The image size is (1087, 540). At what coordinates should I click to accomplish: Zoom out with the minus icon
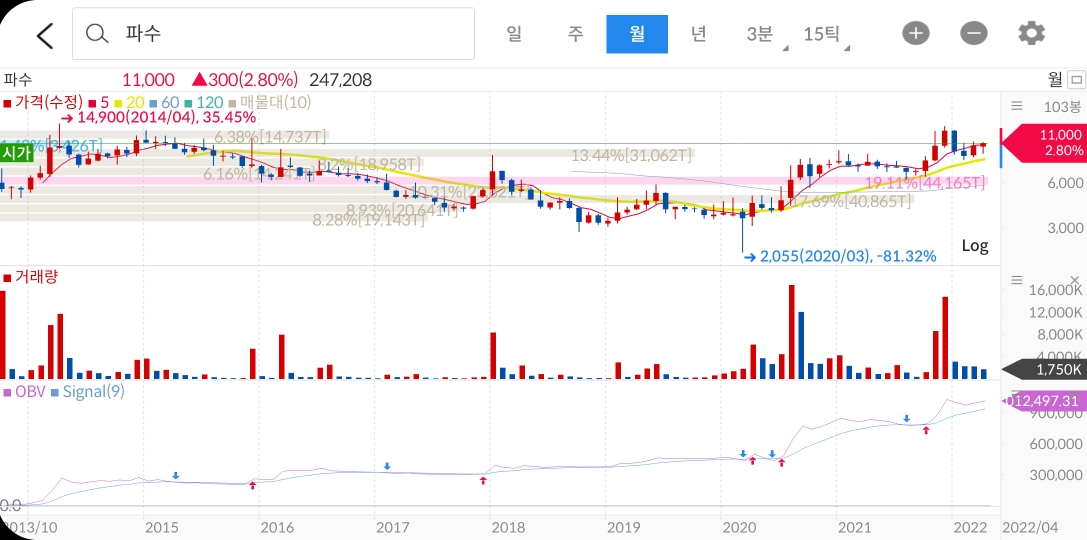pyautogui.click(x=973, y=33)
